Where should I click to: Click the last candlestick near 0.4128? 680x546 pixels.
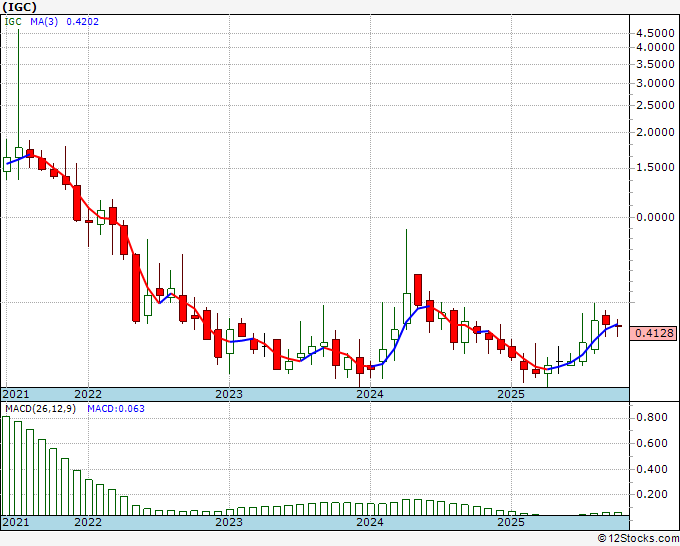pyautogui.click(x=618, y=326)
